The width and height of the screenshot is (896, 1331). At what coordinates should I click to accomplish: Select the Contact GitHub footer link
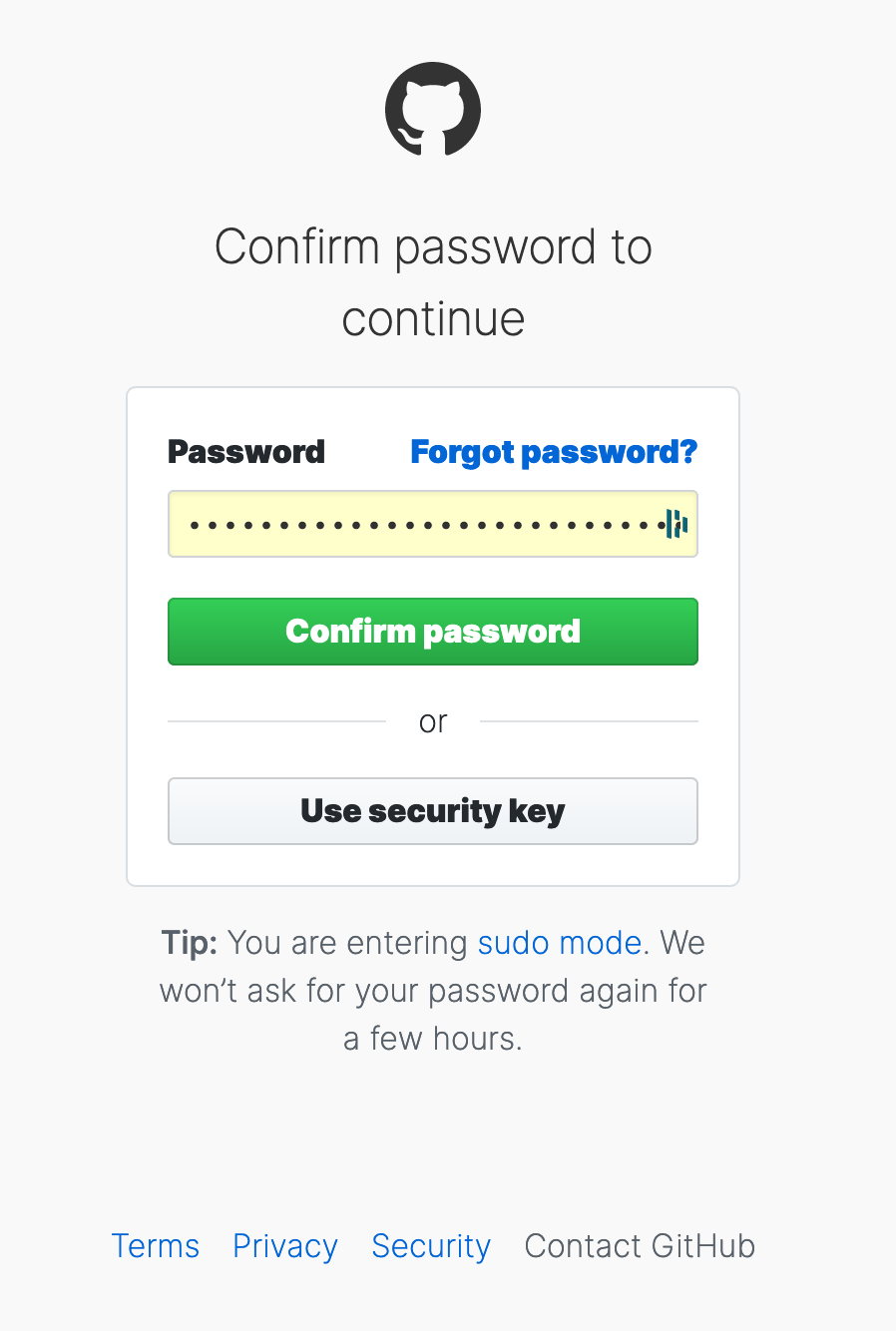click(640, 1246)
